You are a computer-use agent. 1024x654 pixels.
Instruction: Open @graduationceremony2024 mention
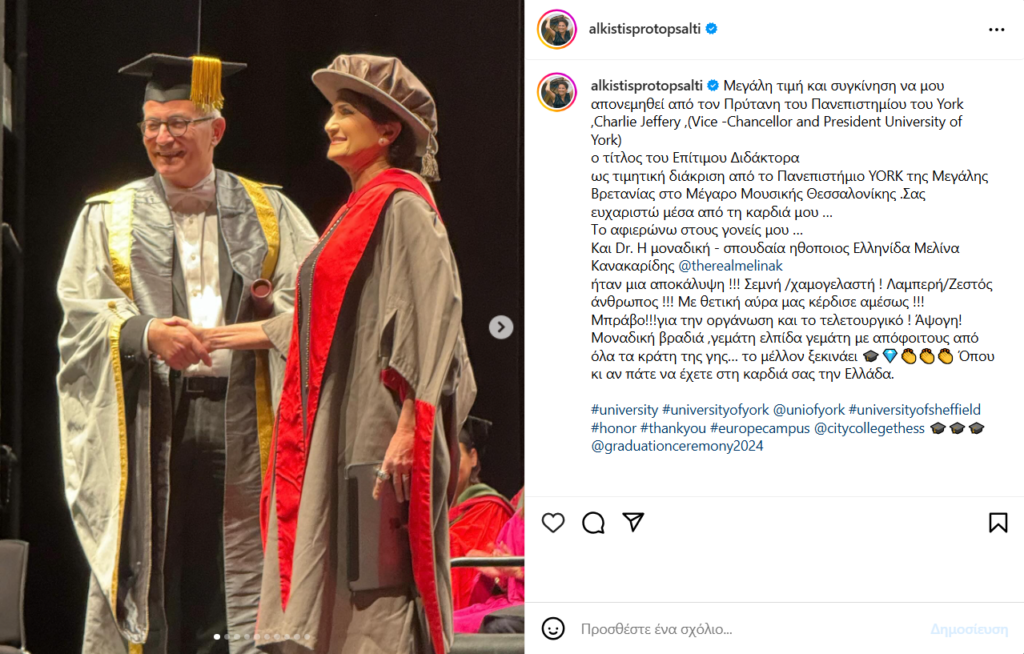677,446
